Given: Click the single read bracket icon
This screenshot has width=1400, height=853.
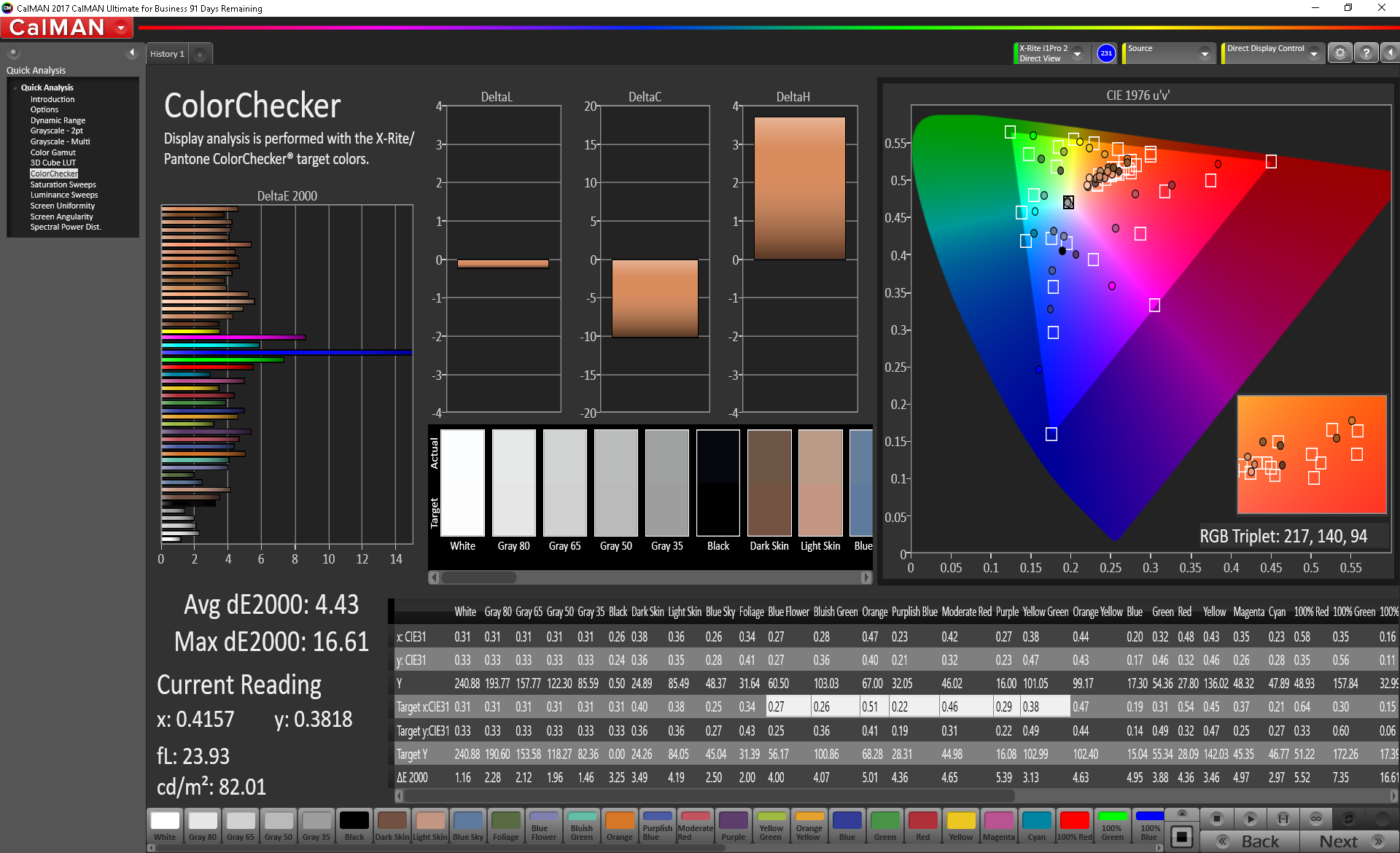Looking at the screenshot, I should point(1283,818).
